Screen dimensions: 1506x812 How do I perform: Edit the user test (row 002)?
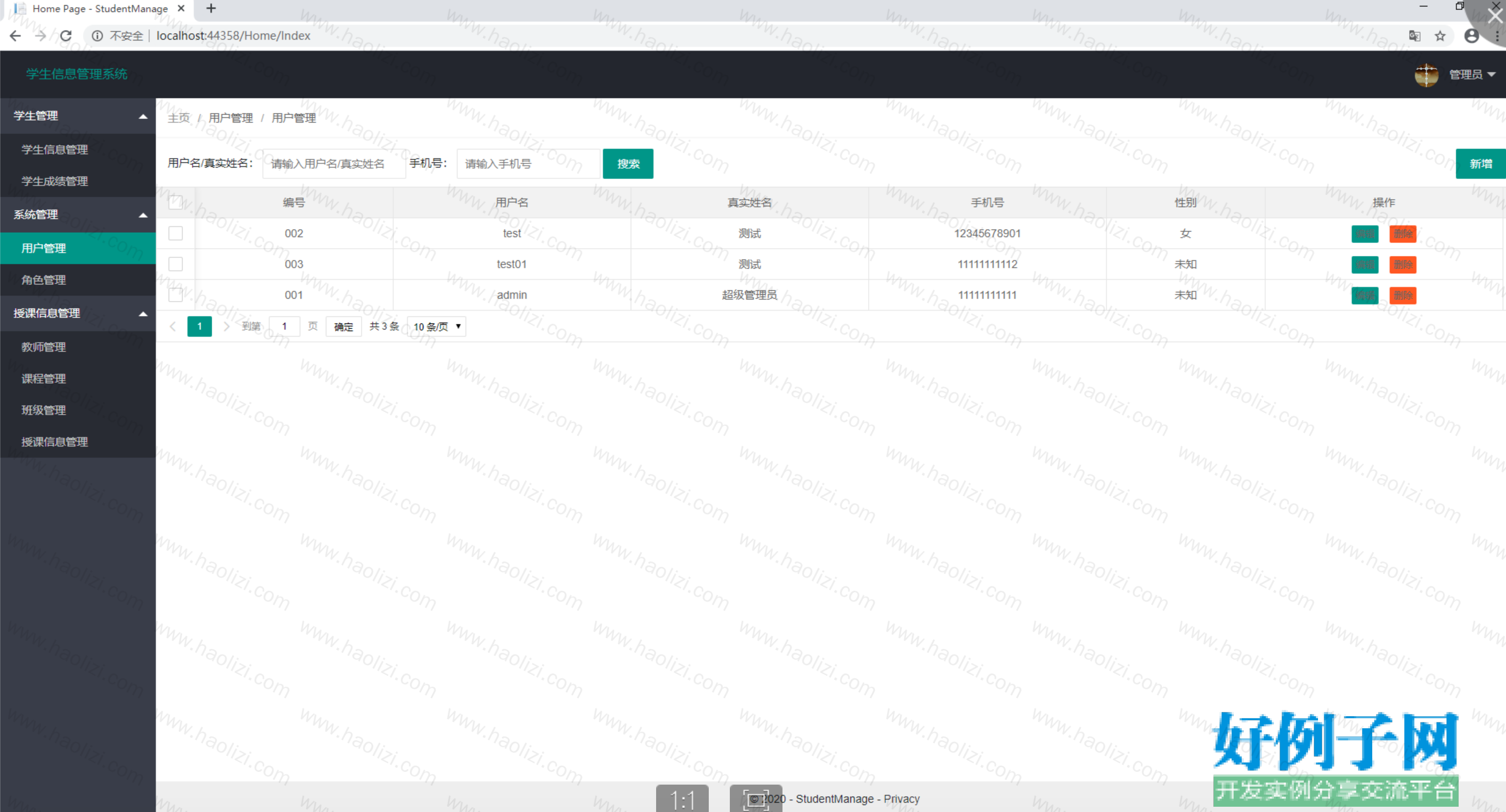click(x=1364, y=234)
